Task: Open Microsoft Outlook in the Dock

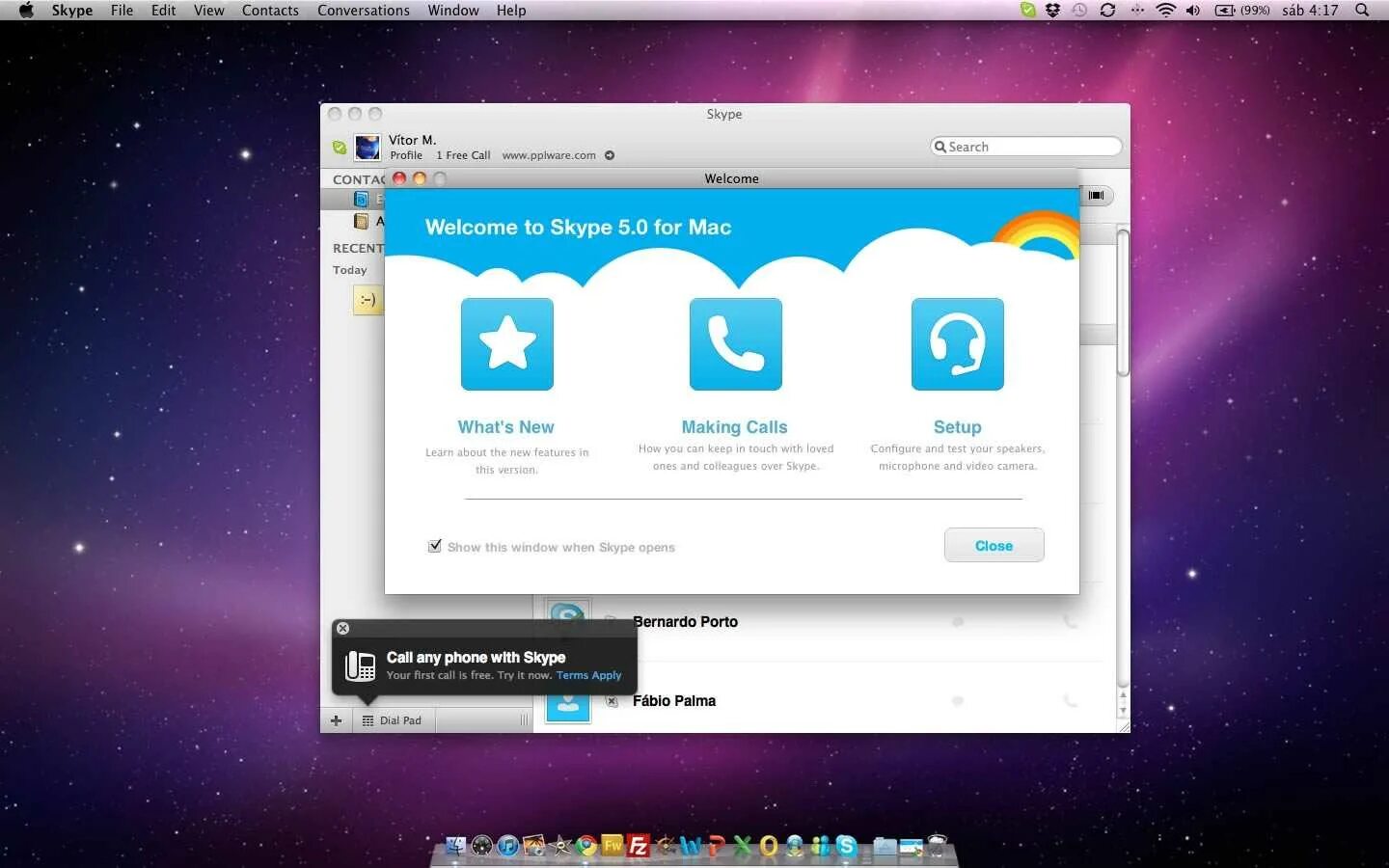Action: point(769,846)
